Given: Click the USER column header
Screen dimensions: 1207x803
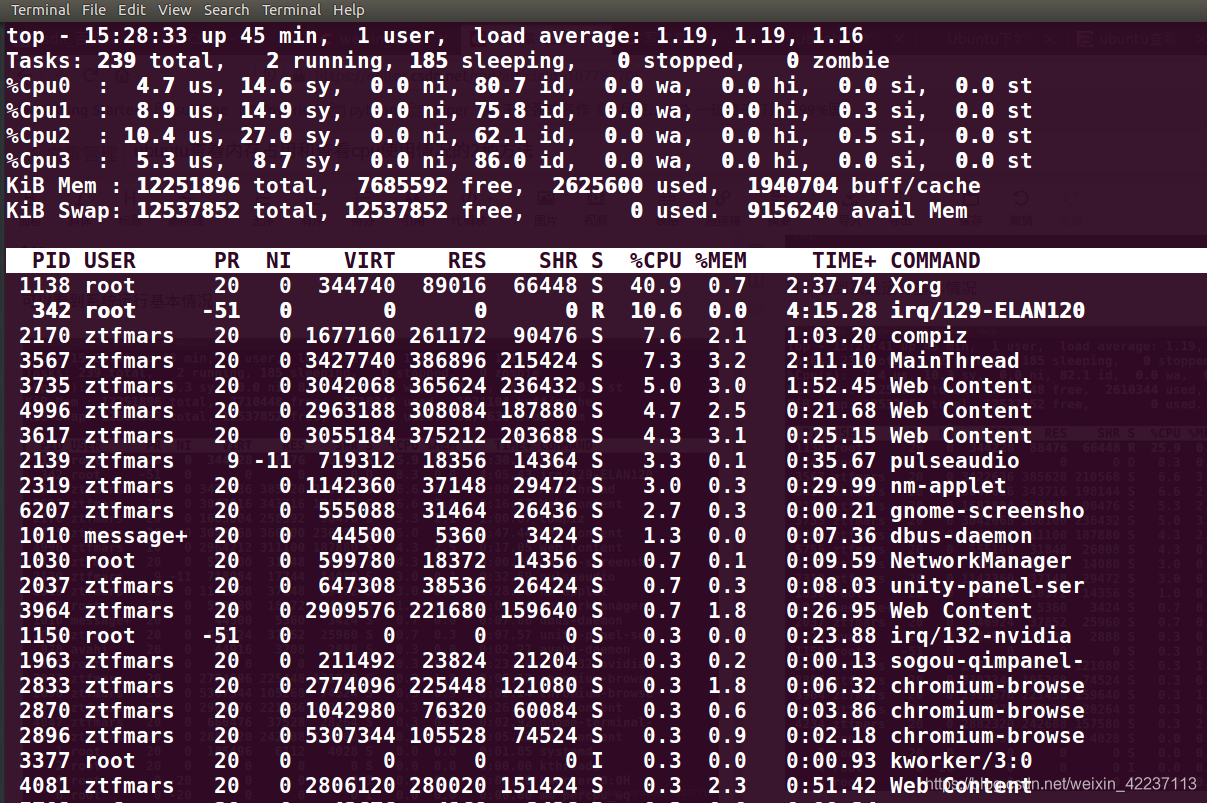Looking at the screenshot, I should pos(110,261).
